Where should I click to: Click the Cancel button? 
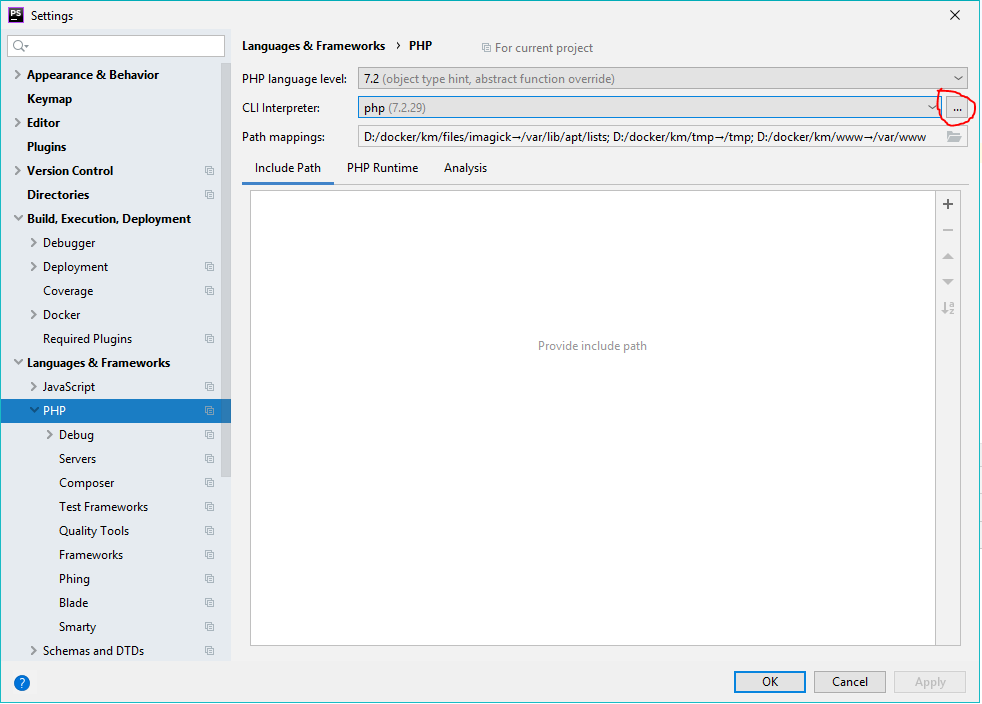[849, 682]
